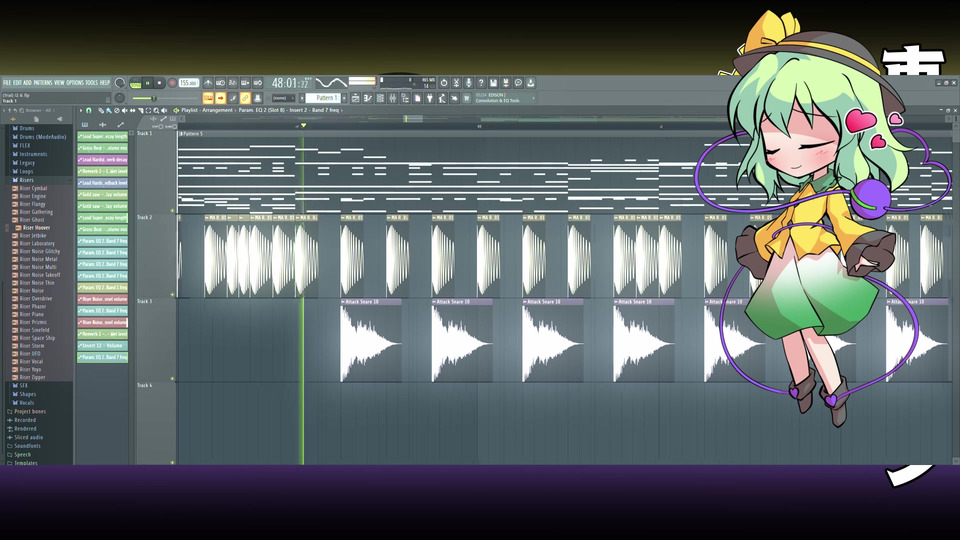Select the playlist zoom magnifier tool
This screenshot has width=960, height=540.
click(156, 110)
